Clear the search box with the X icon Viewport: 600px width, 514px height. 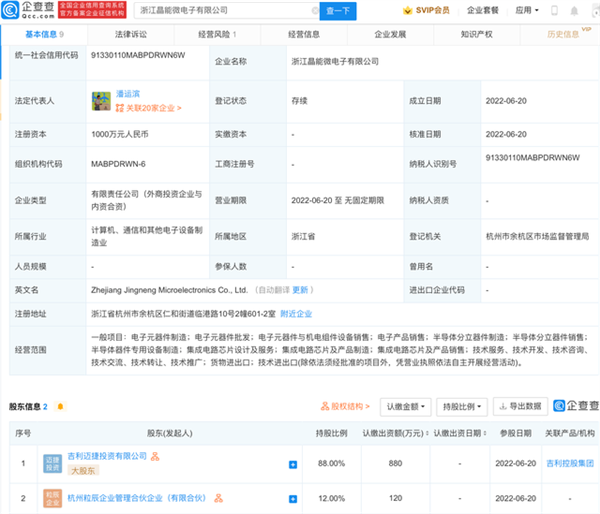(x=315, y=11)
